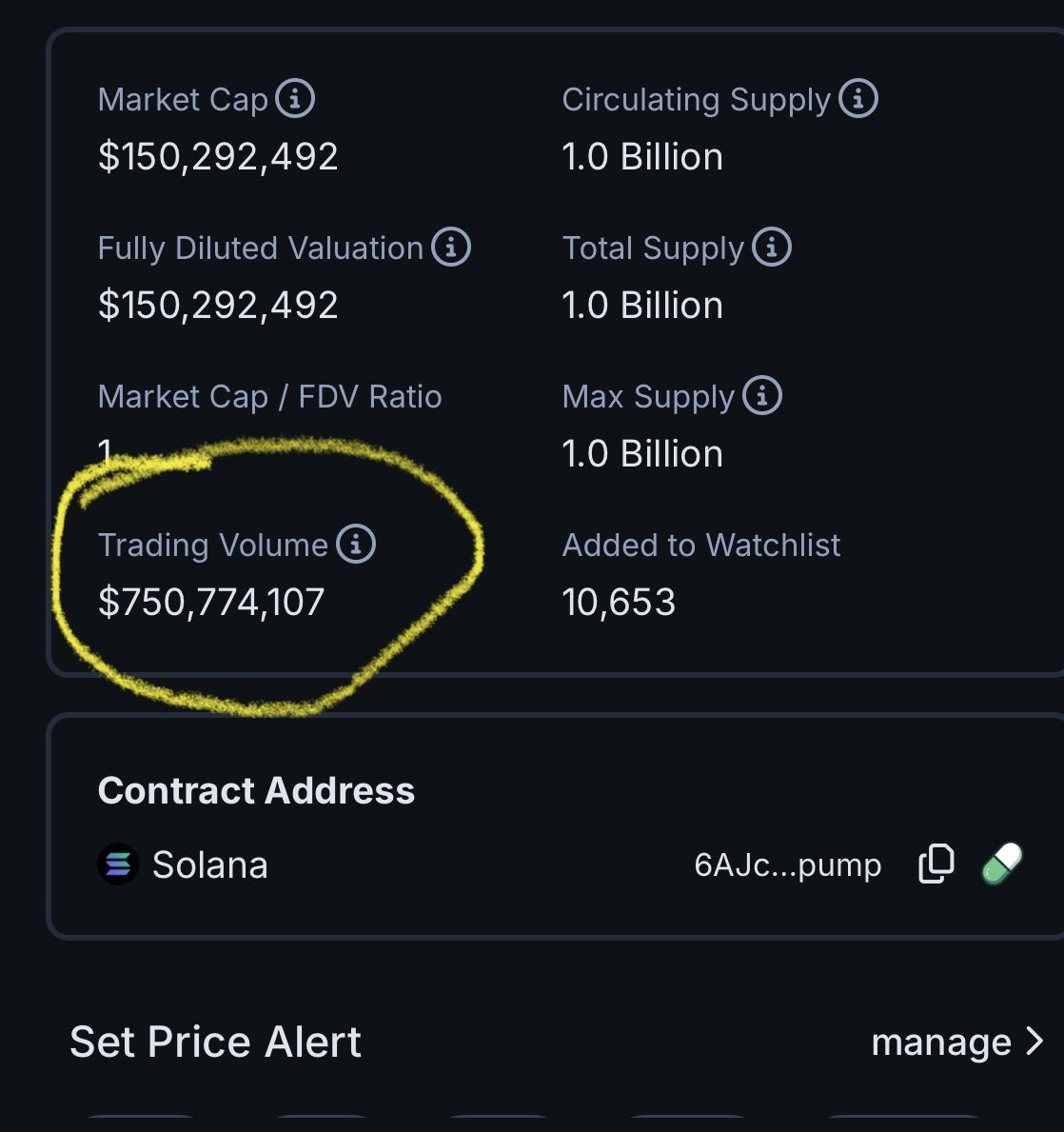The image size is (1064, 1132).
Task: Click the Market Cap / FDV Ratio label
Action: [269, 396]
